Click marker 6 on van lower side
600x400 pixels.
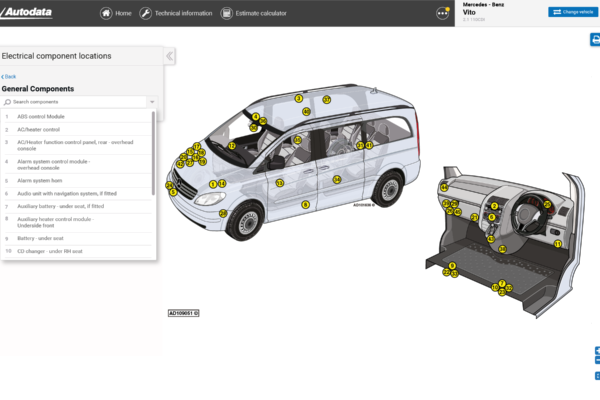306,204
